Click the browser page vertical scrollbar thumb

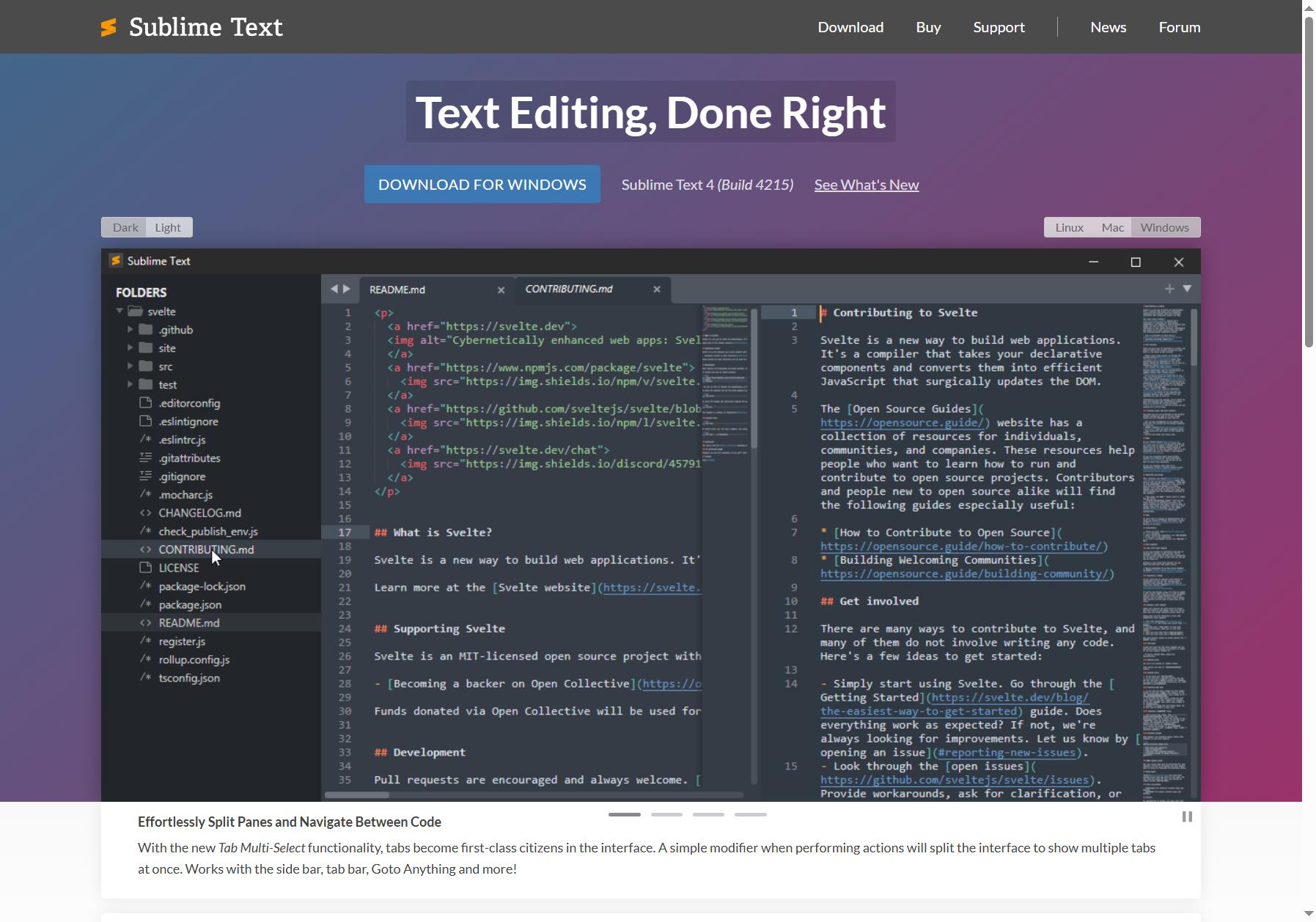click(1309, 182)
